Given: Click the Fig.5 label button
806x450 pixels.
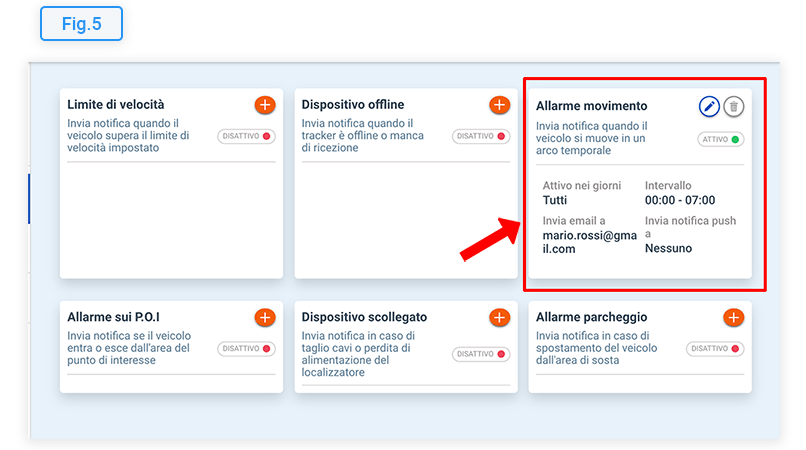Looking at the screenshot, I should (x=81, y=24).
